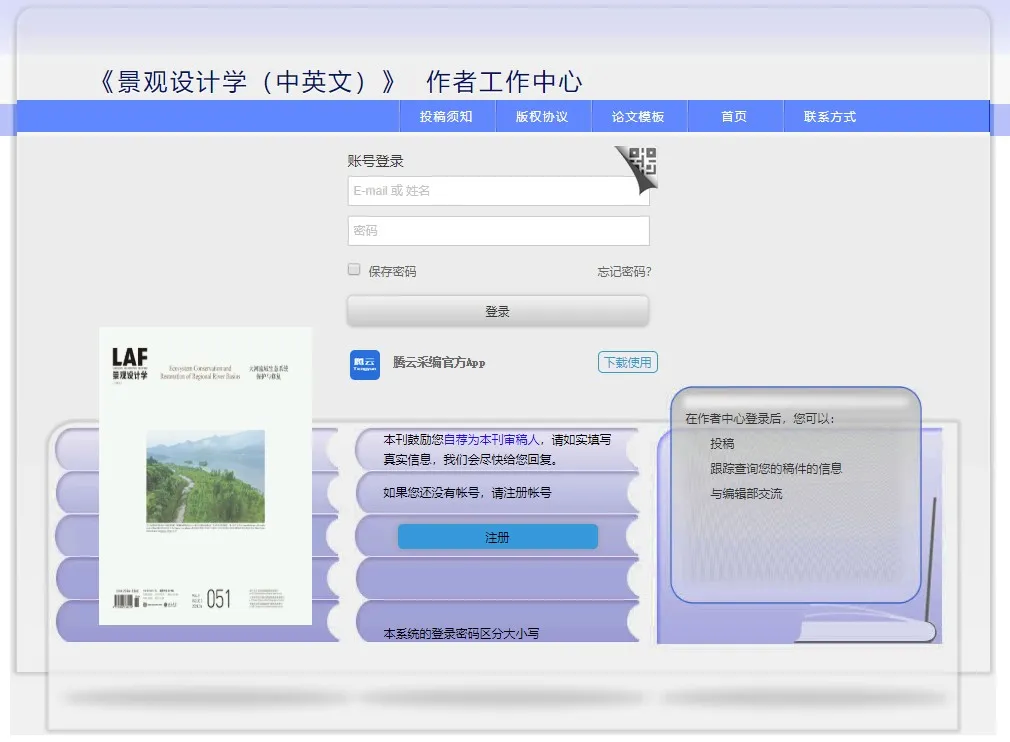The width and height of the screenshot is (1010, 742).
Task: Click the 腾云采编官方App text
Action: coord(439,363)
